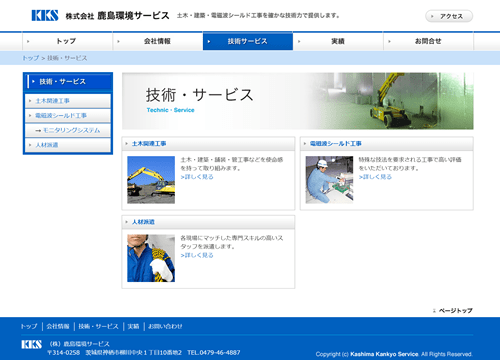This screenshot has height=360, width=500.
Task: Click the shield-work technician thumbnail
Action: click(329, 180)
